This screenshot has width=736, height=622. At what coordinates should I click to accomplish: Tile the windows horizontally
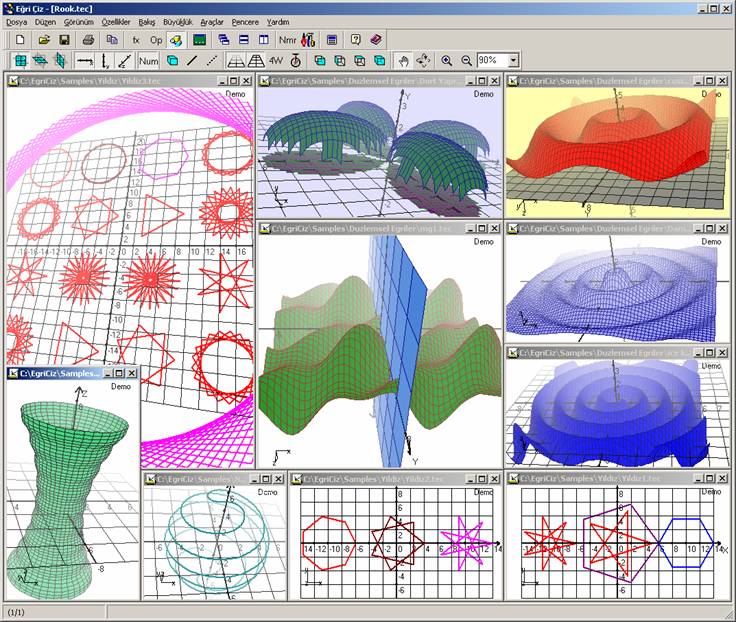click(x=244, y=40)
